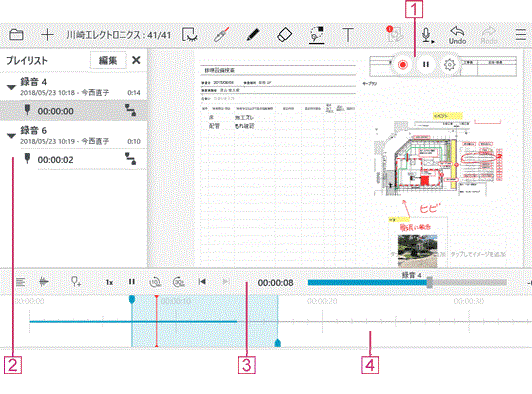This screenshot has height=394, width=532.
Task: Click 川崎エレクトロニクス: 41/41 page title
Action: [x=118, y=35]
